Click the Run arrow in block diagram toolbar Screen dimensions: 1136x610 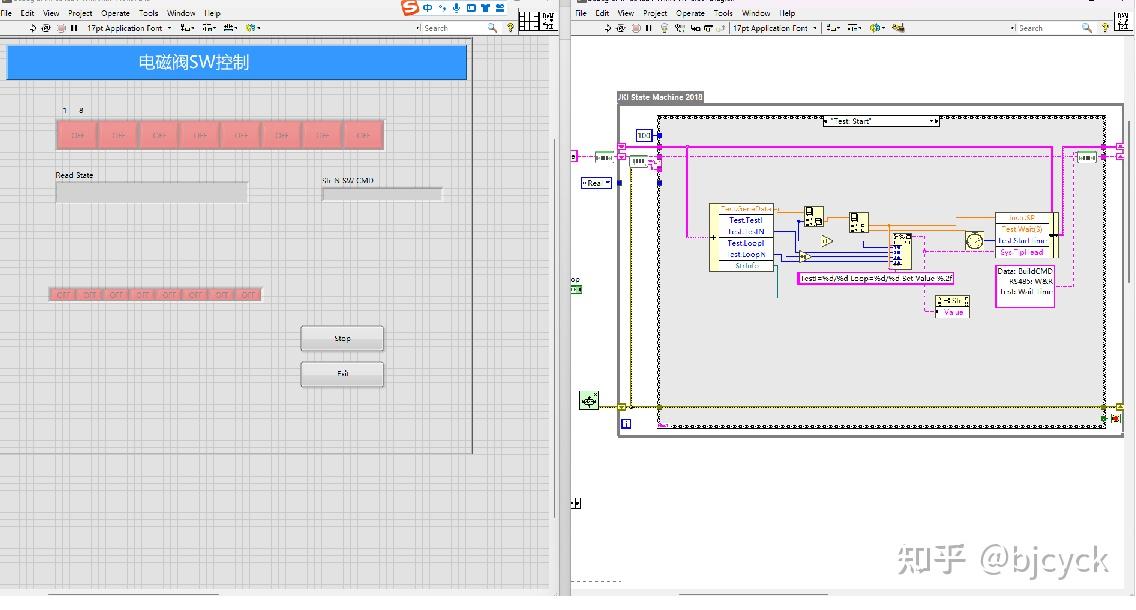[608, 28]
